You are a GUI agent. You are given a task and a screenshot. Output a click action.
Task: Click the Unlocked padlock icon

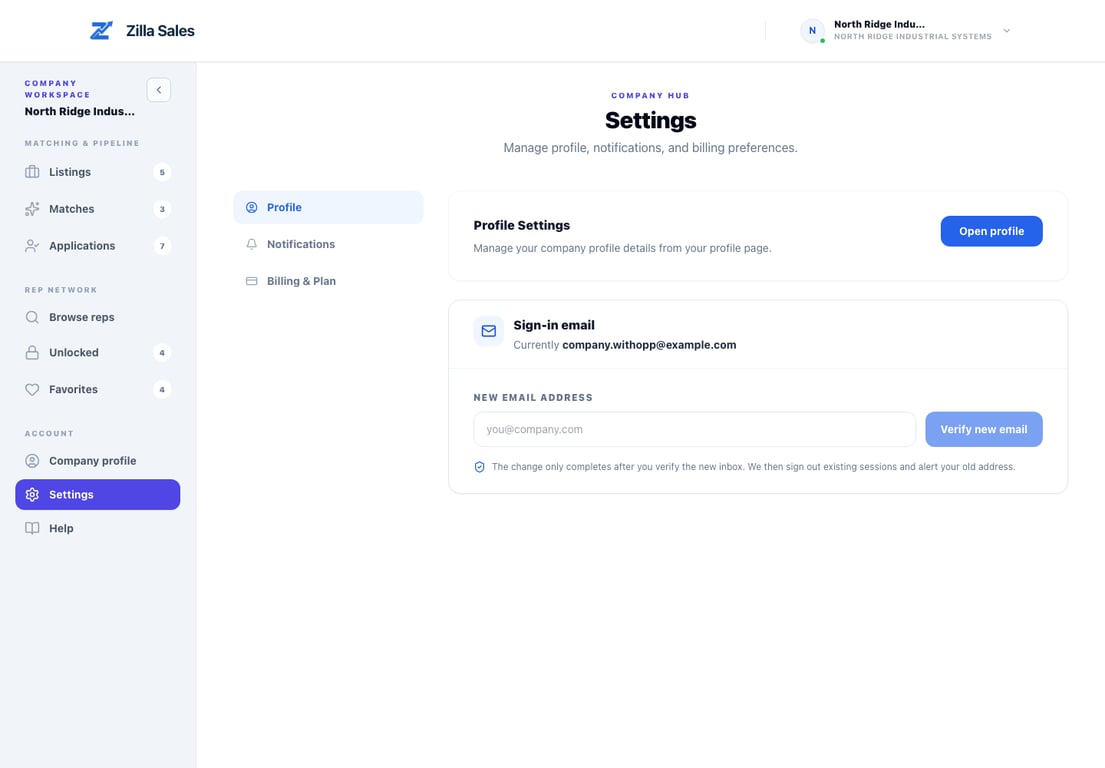coord(32,352)
